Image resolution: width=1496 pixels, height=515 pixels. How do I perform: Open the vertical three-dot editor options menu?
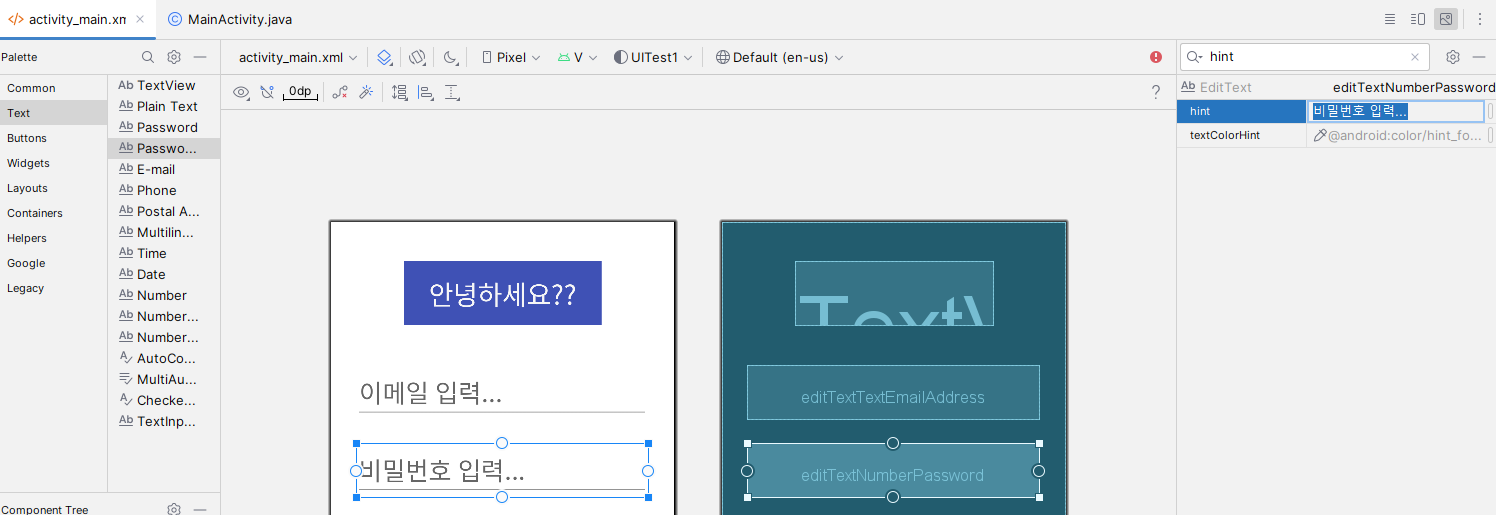pyautogui.click(x=1480, y=19)
